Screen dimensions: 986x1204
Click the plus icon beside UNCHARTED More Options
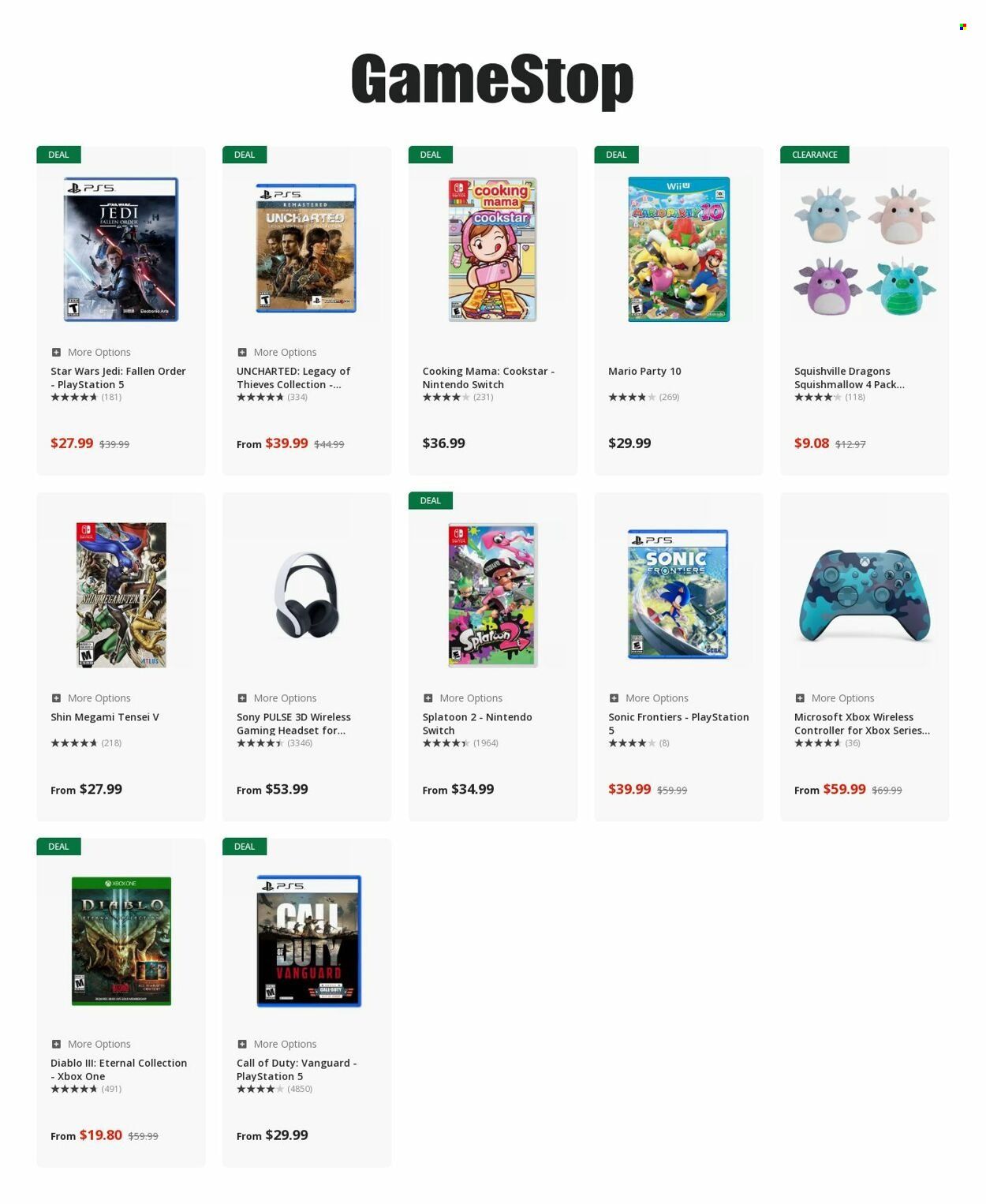click(x=242, y=353)
